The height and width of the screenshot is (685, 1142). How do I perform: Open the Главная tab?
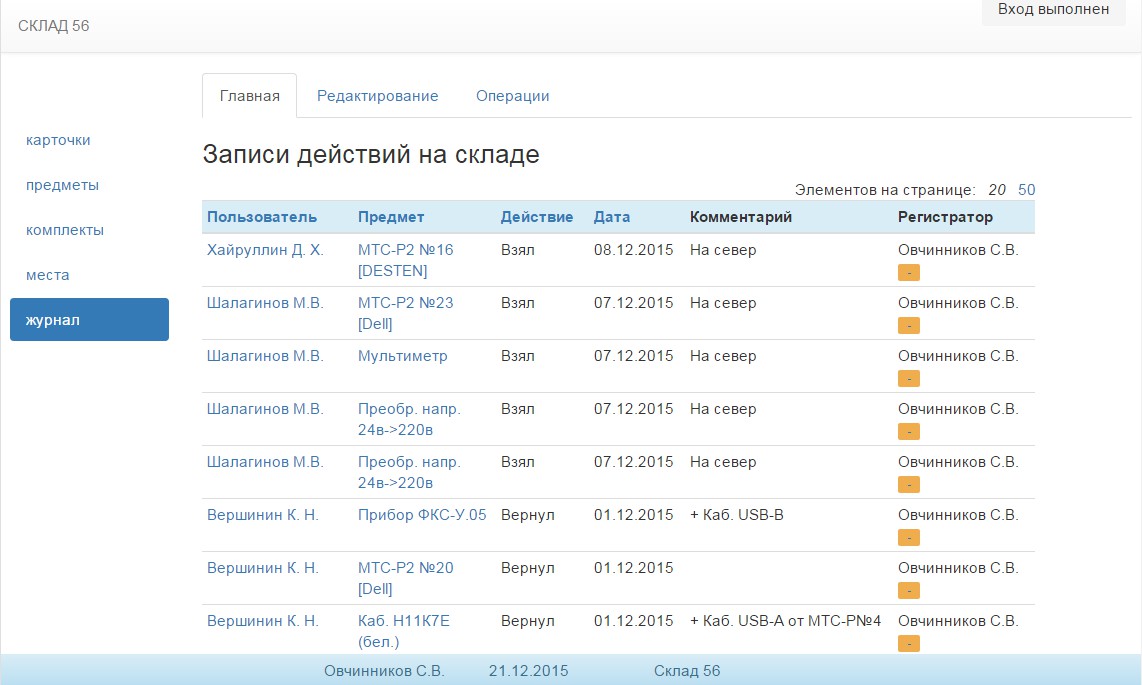pyautogui.click(x=250, y=96)
